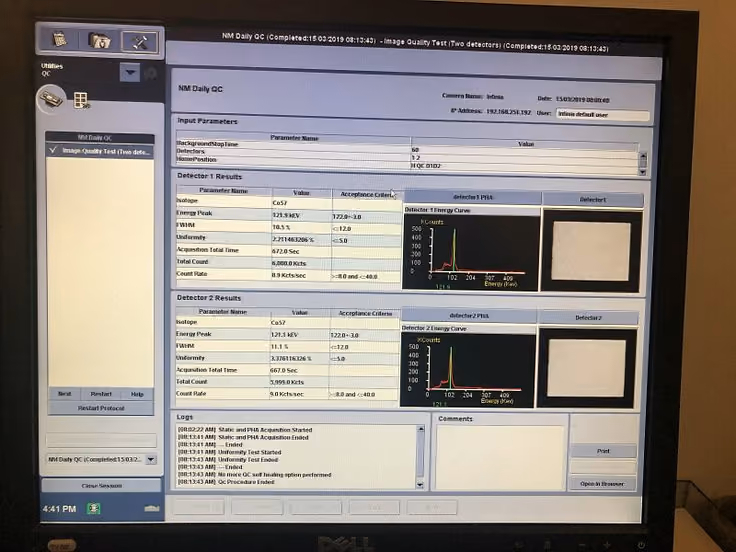Click the Comments text box
Screen dimensions: 736x552
coord(500,457)
